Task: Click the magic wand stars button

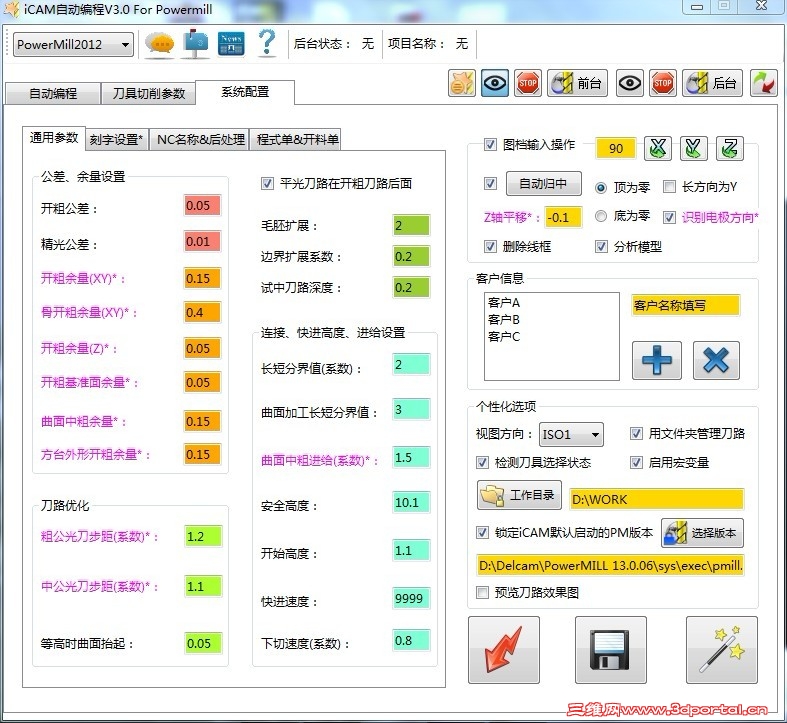Action: [721, 650]
